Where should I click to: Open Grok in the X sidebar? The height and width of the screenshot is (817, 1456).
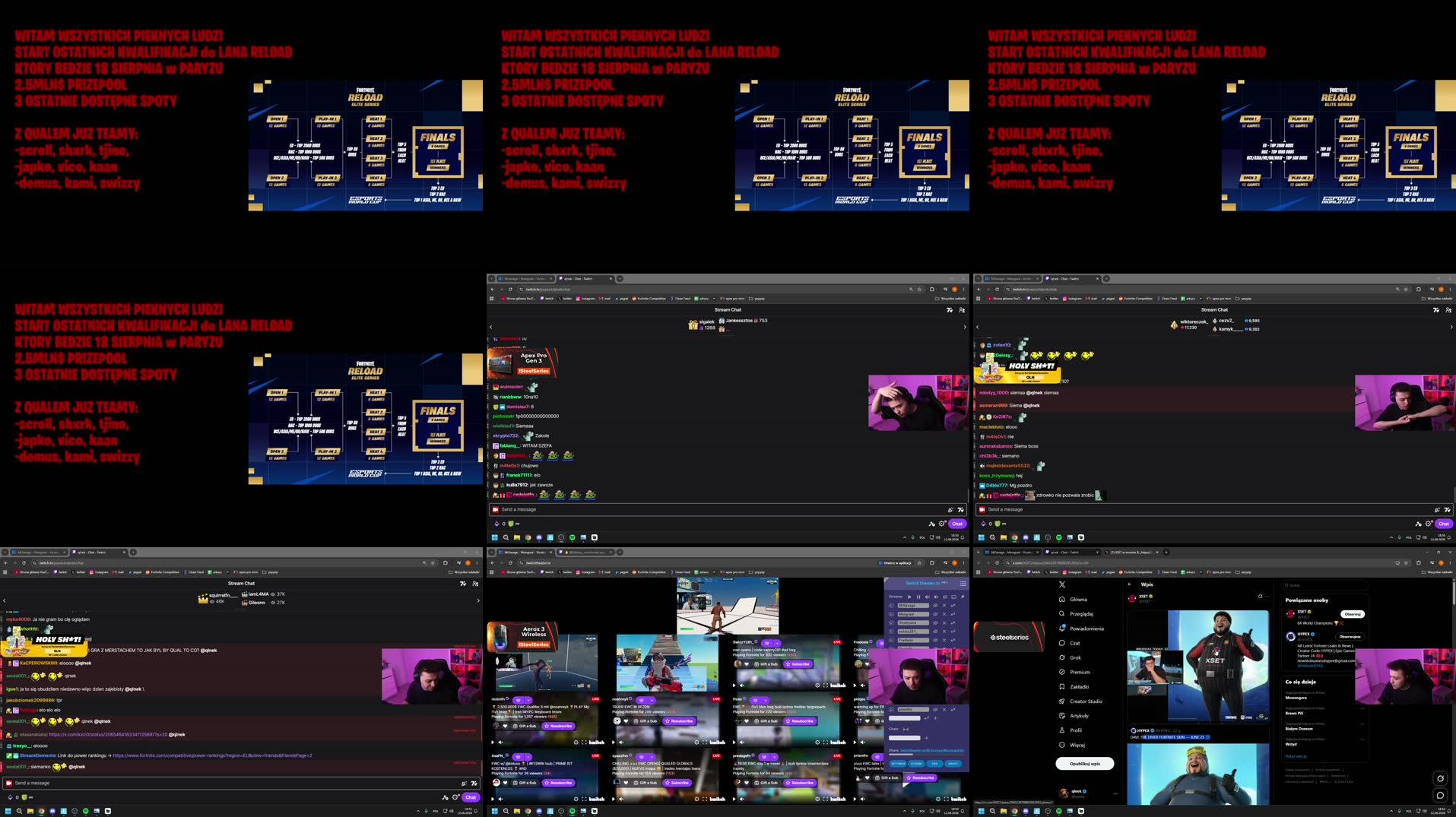click(x=1071, y=657)
